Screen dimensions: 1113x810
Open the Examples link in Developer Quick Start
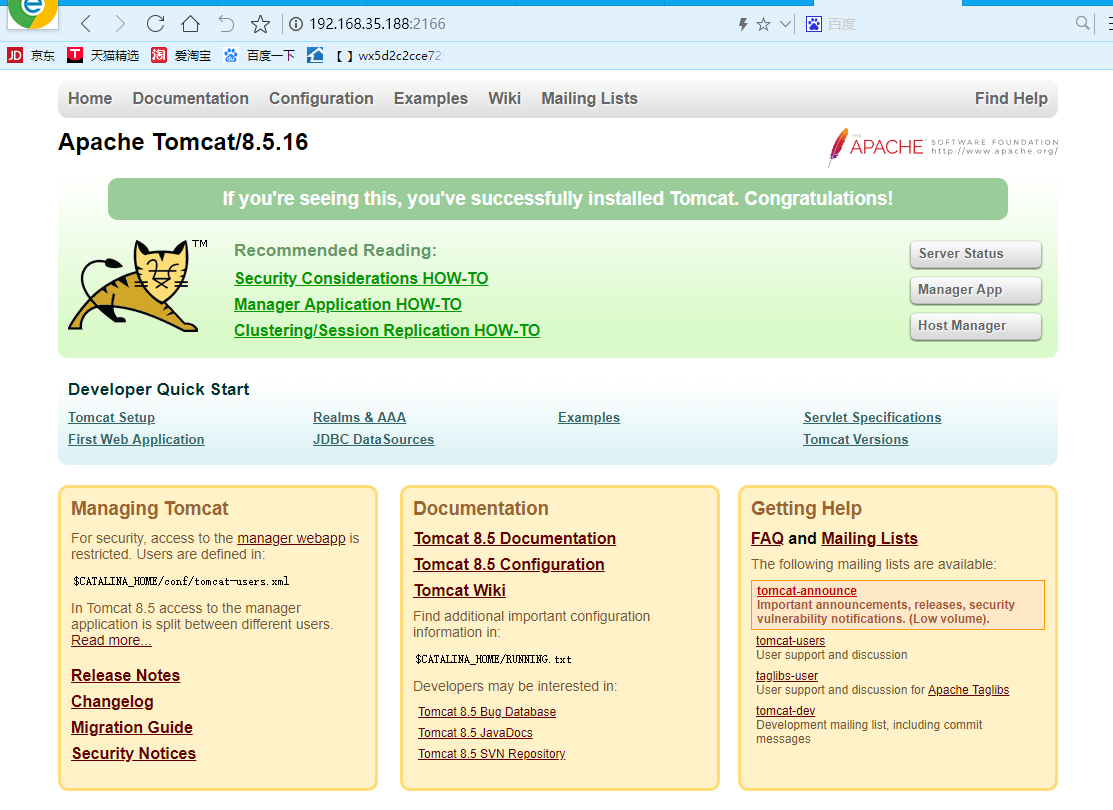point(588,417)
